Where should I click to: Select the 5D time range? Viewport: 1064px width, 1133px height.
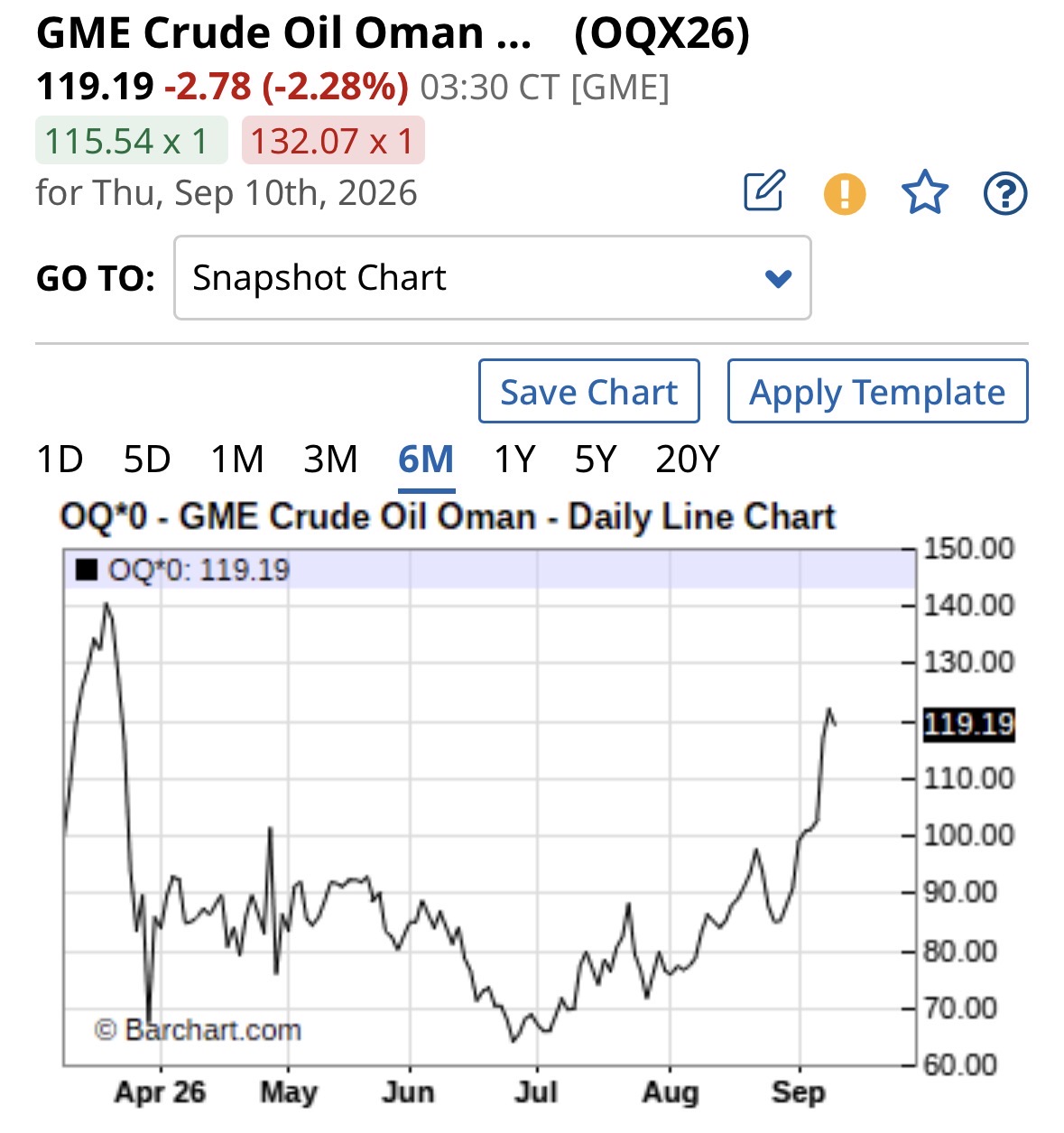147,460
